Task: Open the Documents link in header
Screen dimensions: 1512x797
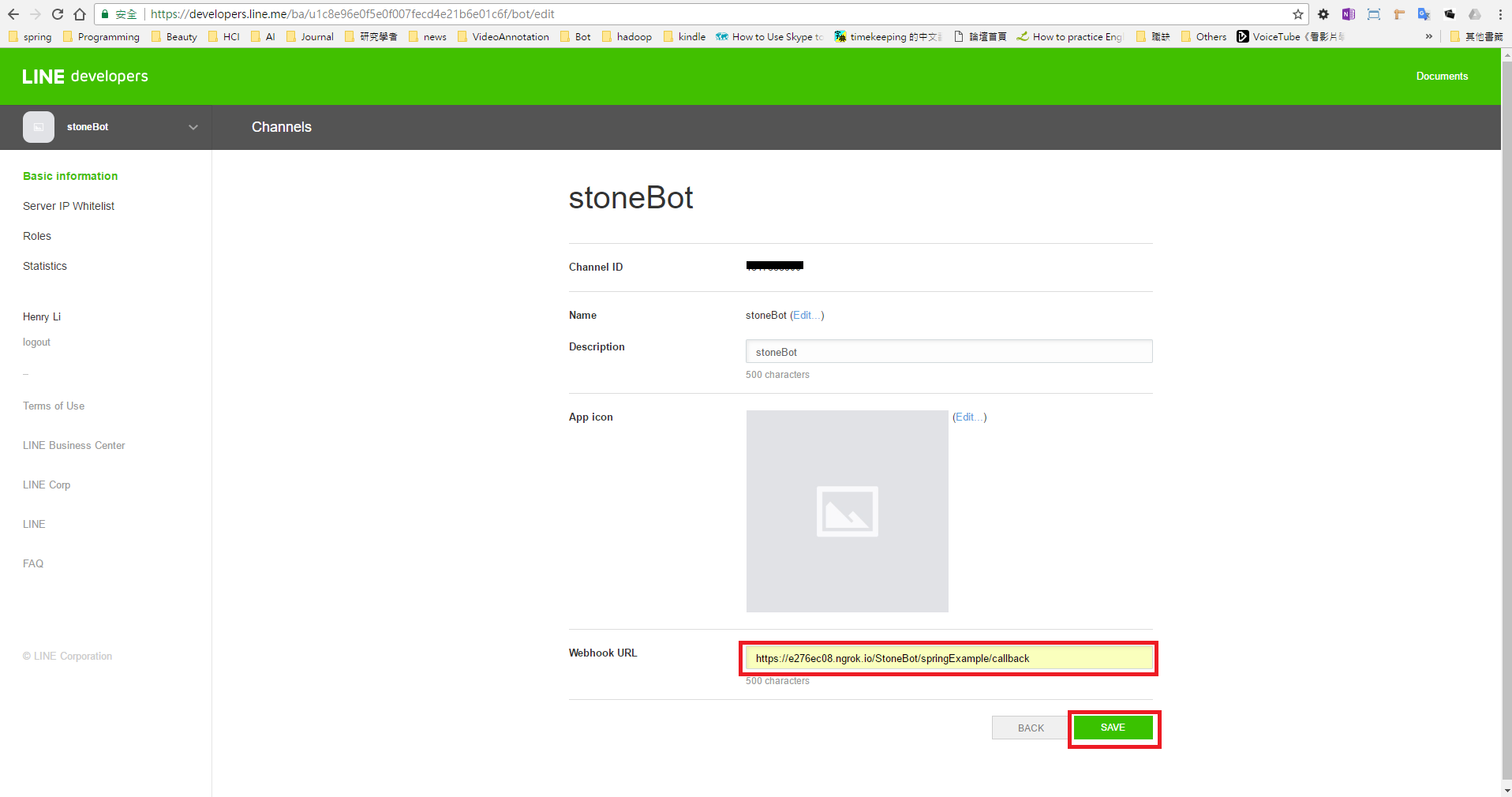Action: (1442, 77)
